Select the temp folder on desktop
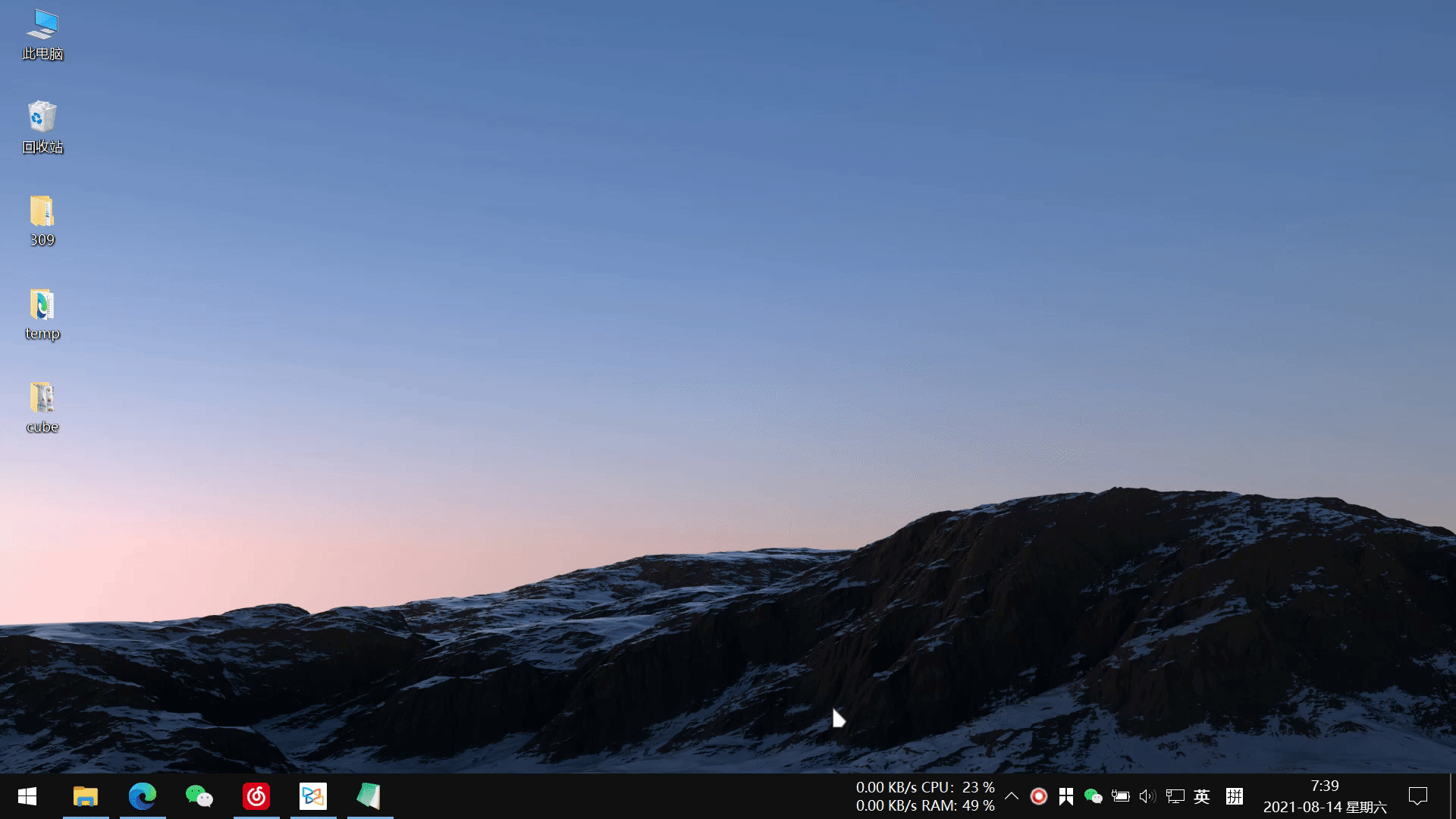Viewport: 1456px width, 819px height. click(x=42, y=315)
